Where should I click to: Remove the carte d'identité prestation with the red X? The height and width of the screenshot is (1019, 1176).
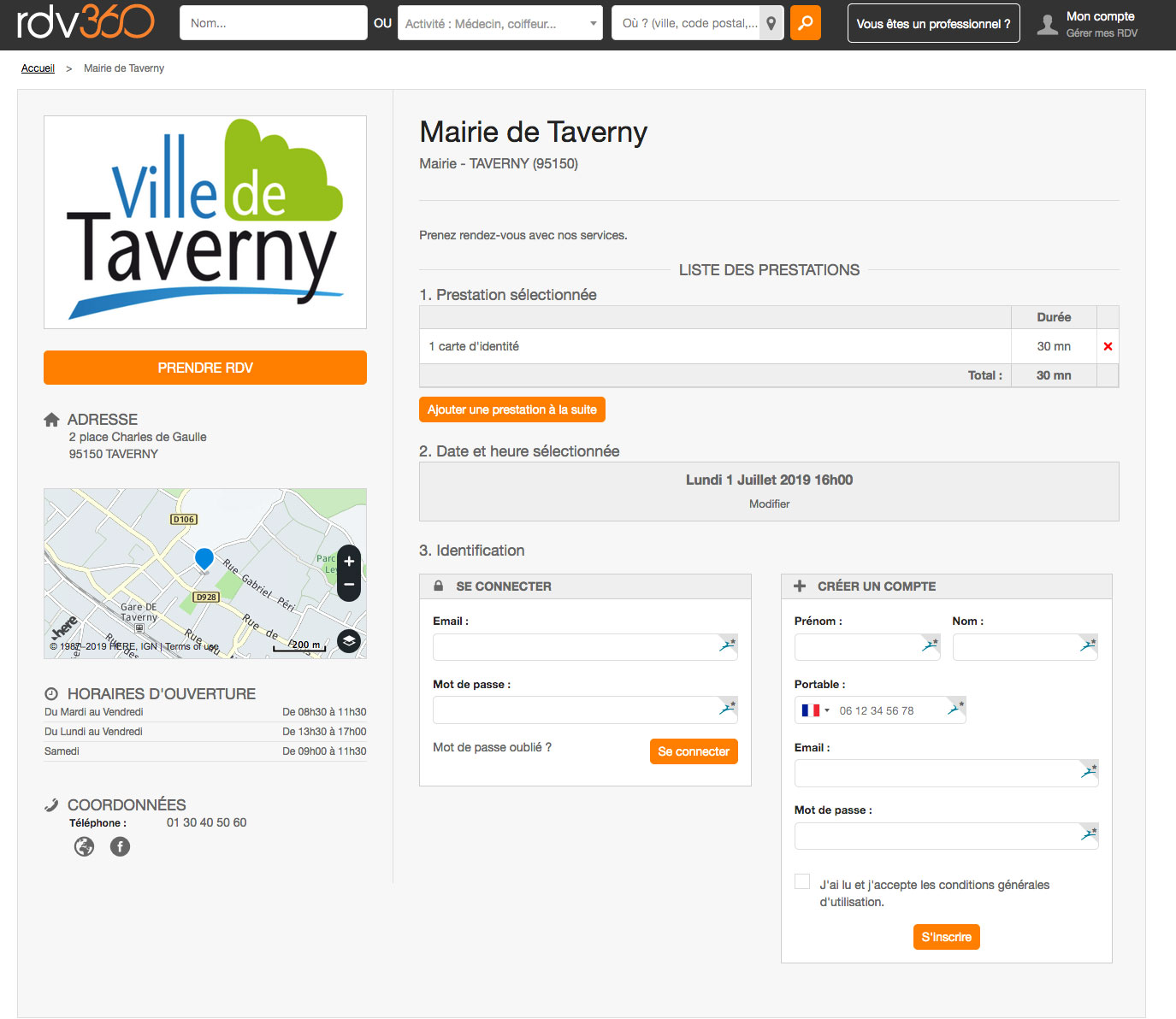[x=1108, y=346]
